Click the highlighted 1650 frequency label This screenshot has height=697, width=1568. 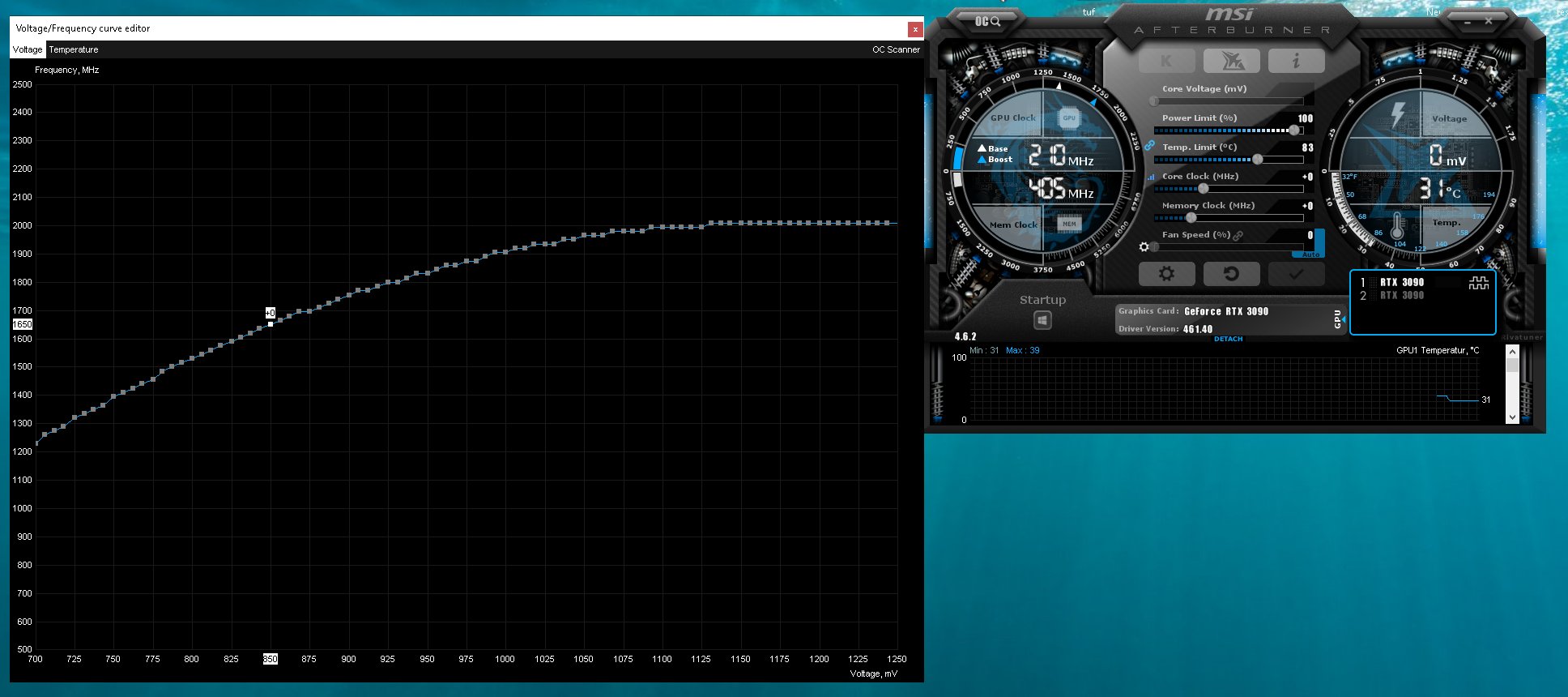tap(22, 324)
